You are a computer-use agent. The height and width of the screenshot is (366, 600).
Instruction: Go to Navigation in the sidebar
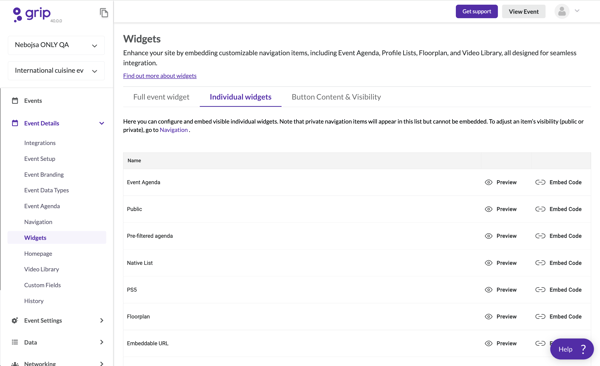[x=38, y=222]
